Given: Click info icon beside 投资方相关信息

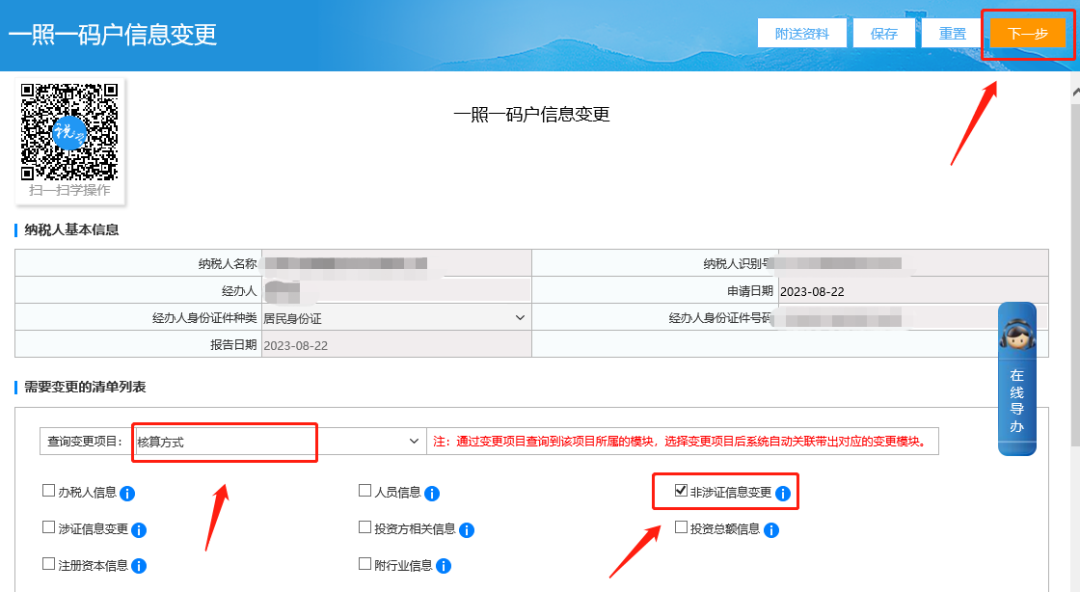Looking at the screenshot, I should 466,530.
